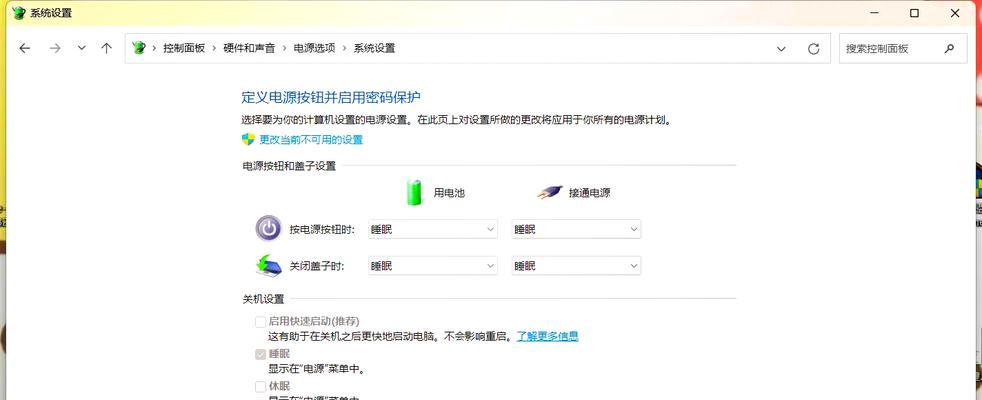982x400 pixels.
Task: Open 控制面板 breadcrumb
Action: point(184,48)
